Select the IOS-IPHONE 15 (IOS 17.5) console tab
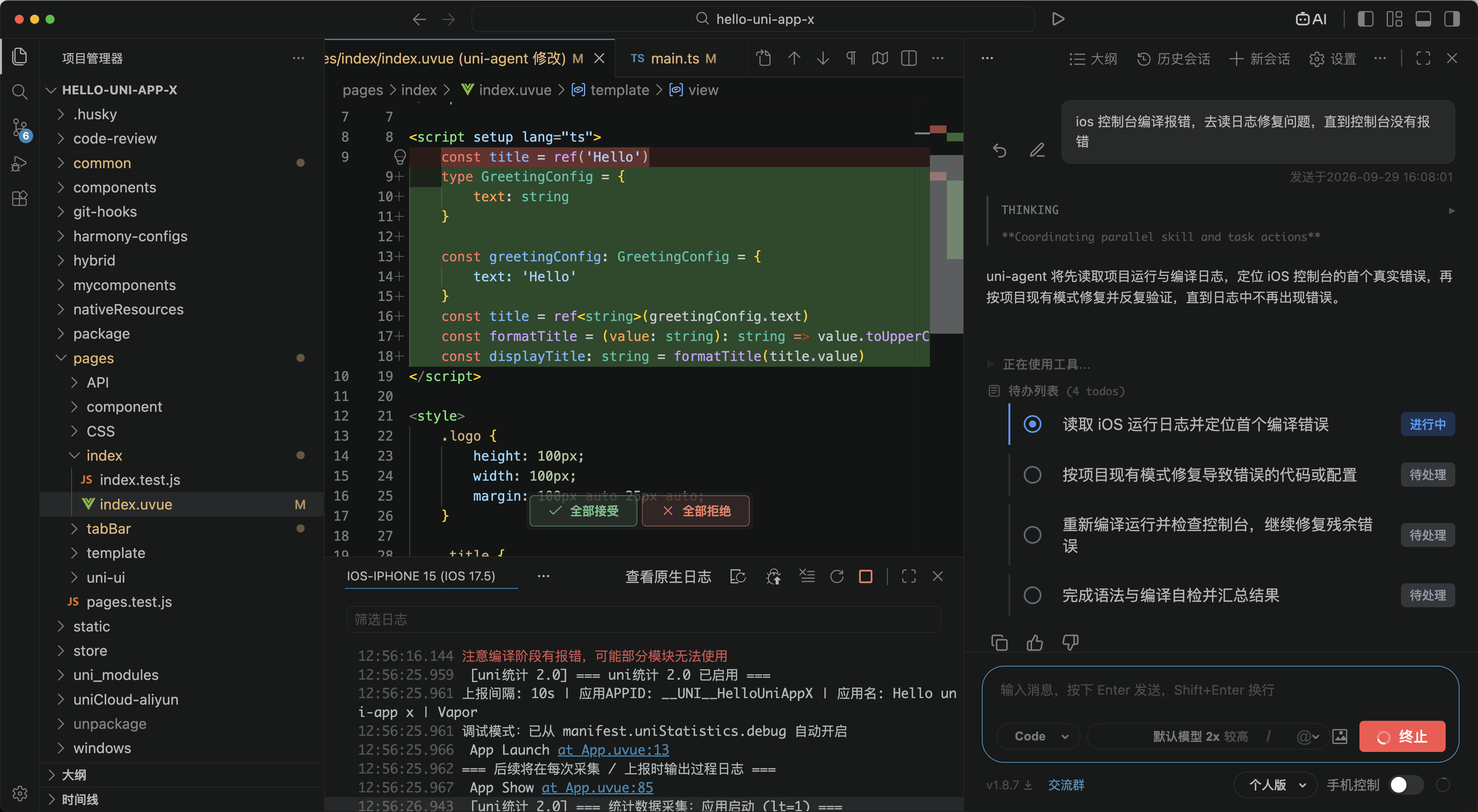 click(421, 576)
